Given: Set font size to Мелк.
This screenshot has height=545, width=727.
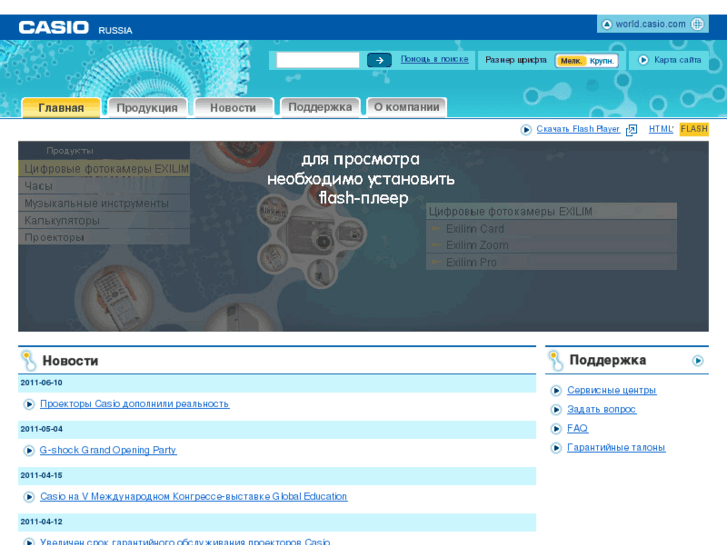Looking at the screenshot, I should point(571,61).
